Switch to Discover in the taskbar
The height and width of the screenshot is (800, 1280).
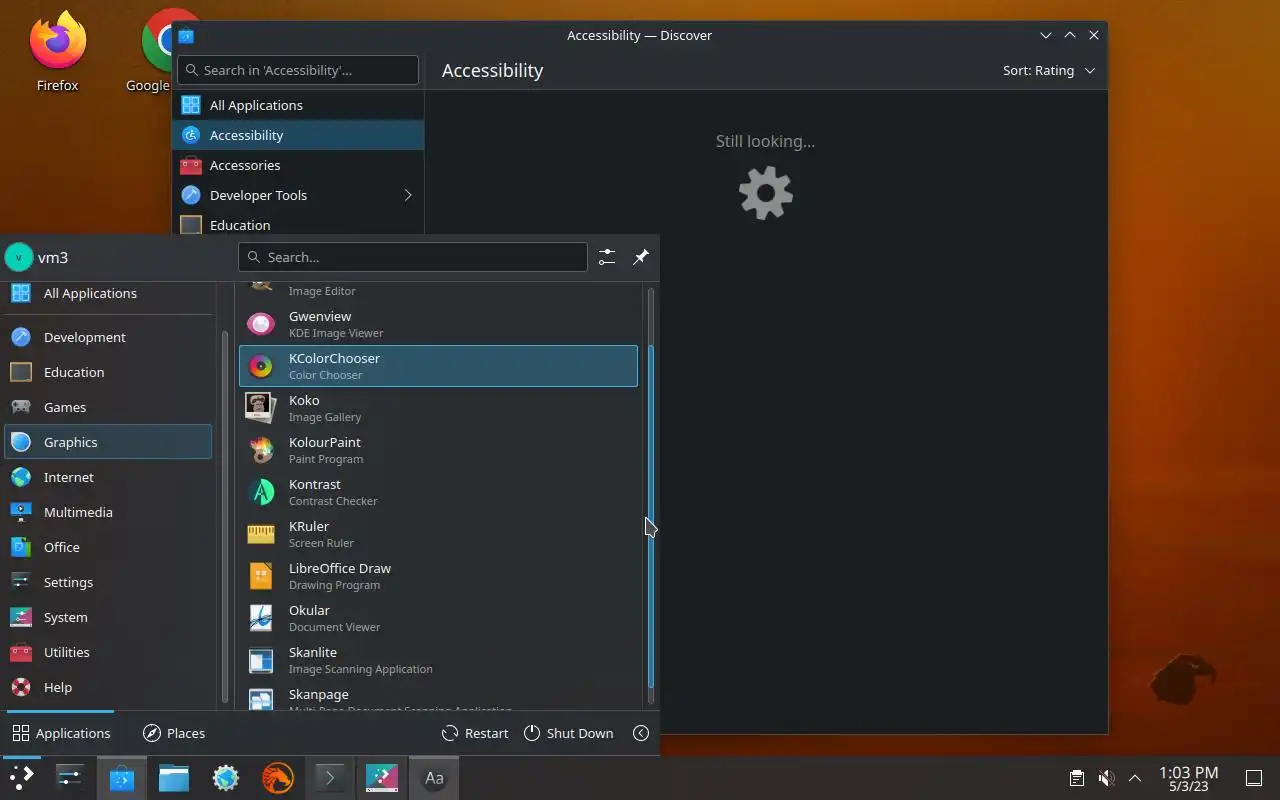pyautogui.click(x=122, y=778)
